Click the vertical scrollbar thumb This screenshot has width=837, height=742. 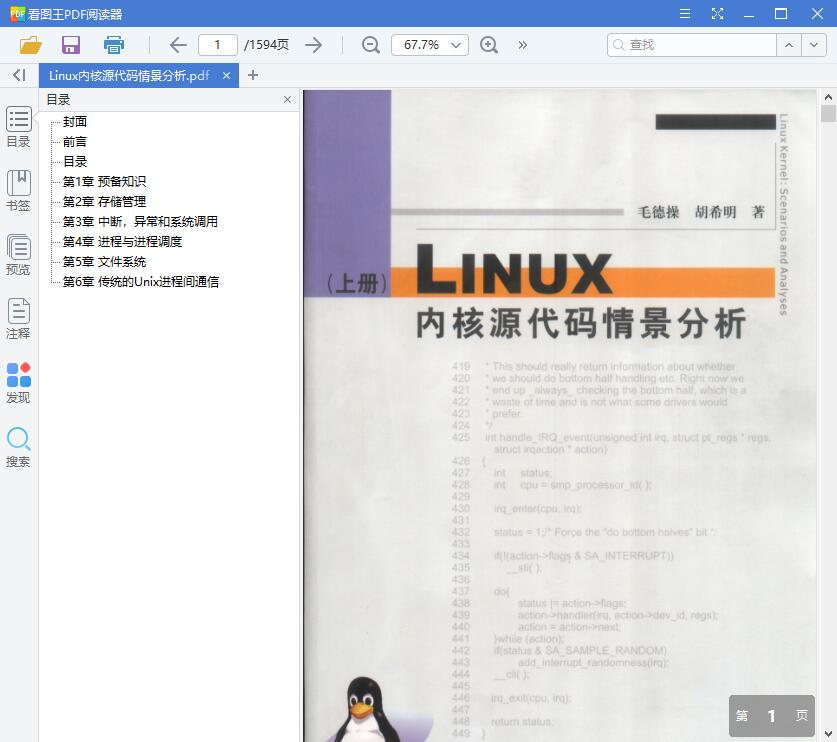click(x=828, y=114)
